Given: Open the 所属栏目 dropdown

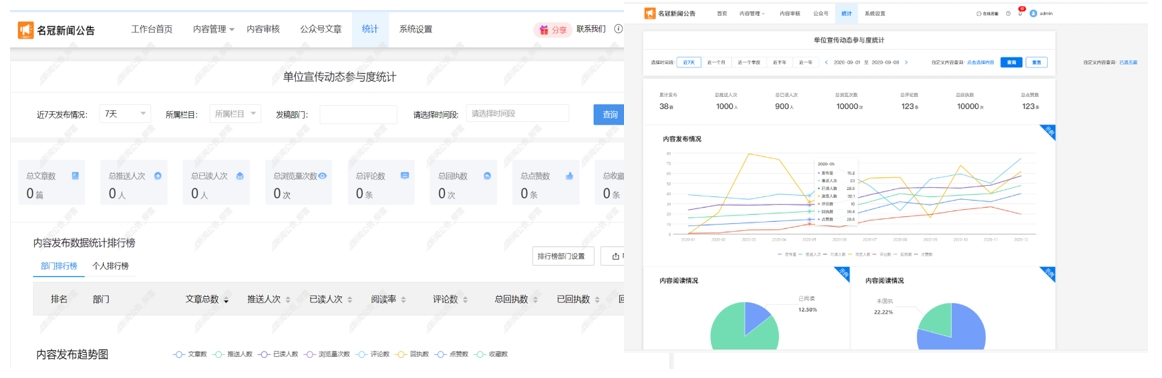Looking at the screenshot, I should pos(236,114).
